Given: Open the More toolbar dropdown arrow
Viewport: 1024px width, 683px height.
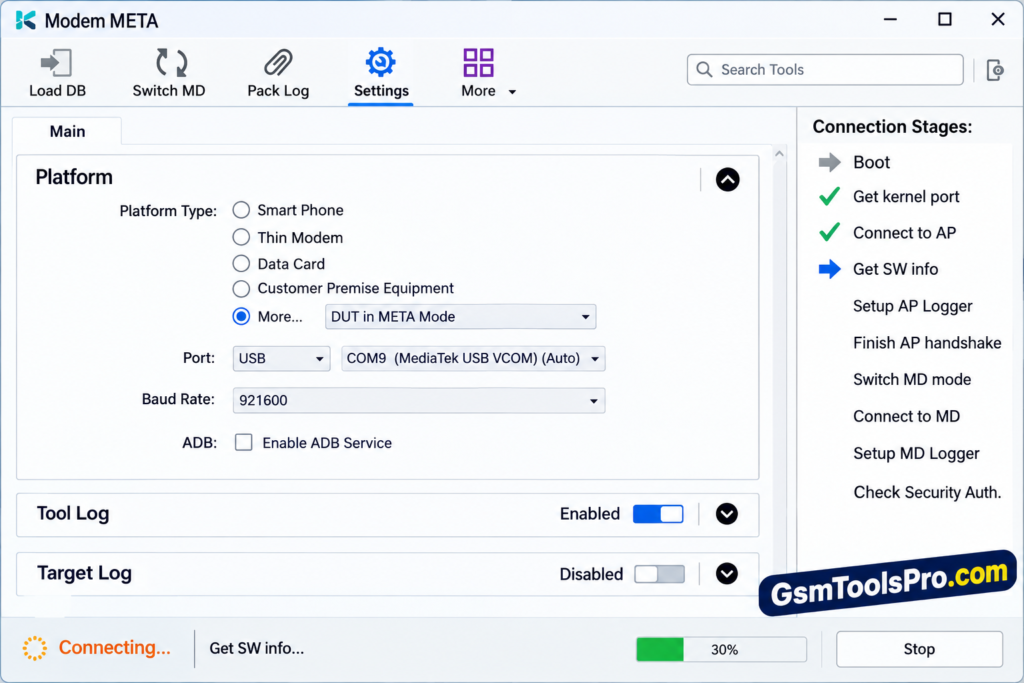Looking at the screenshot, I should pyautogui.click(x=513, y=92).
